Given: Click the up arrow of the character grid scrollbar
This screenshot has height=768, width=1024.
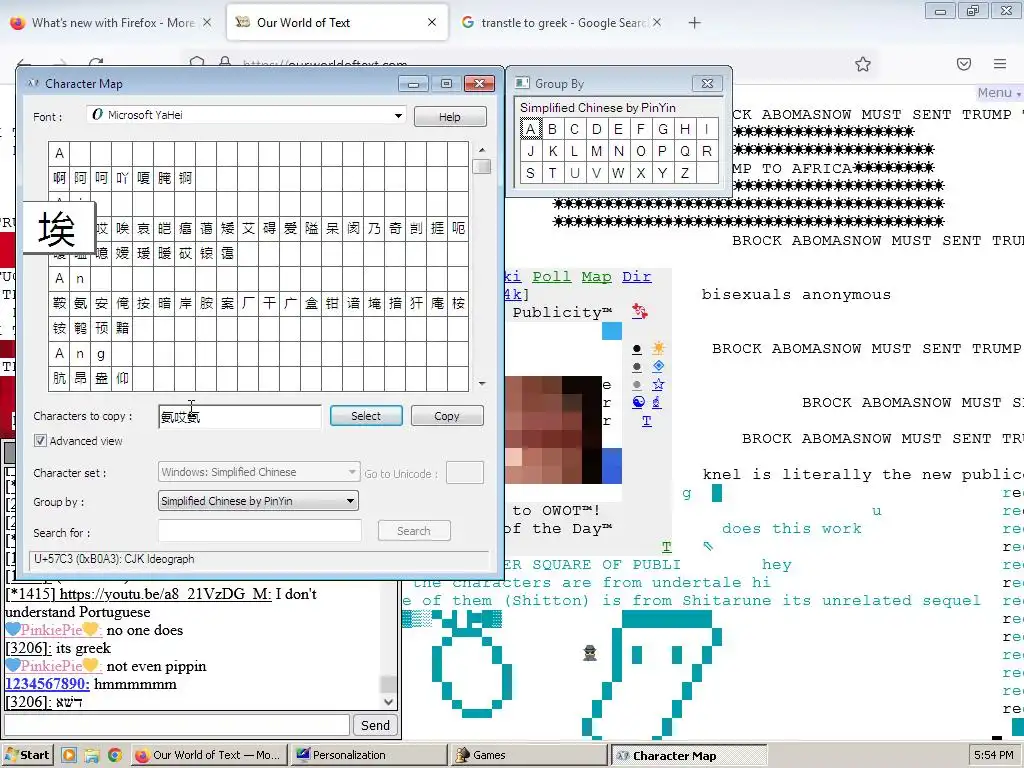Looking at the screenshot, I should pos(482,150).
